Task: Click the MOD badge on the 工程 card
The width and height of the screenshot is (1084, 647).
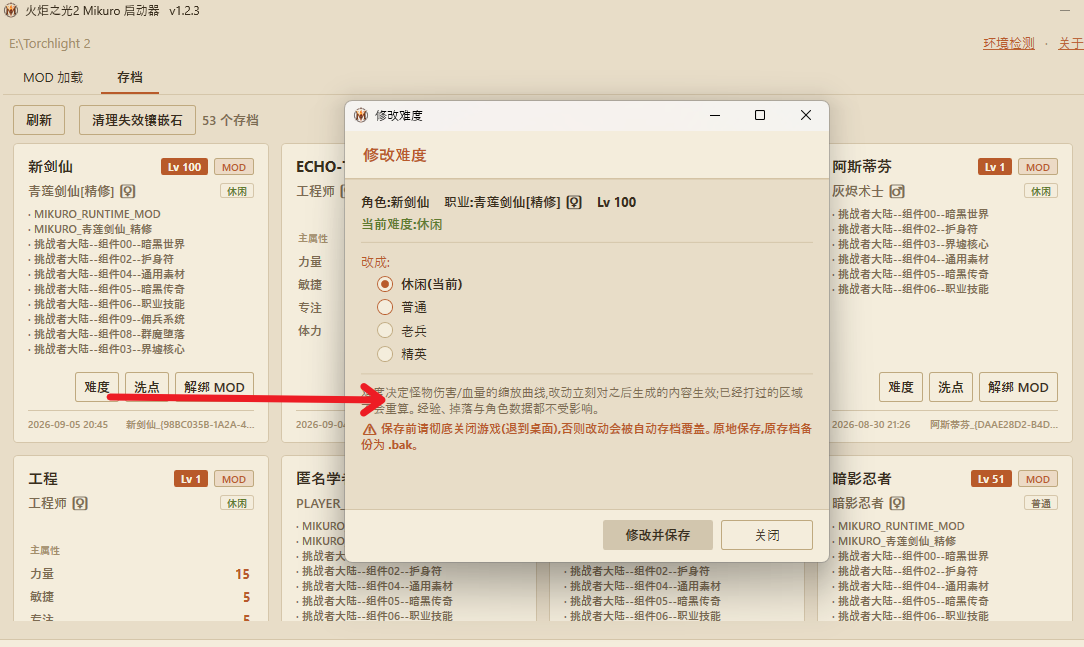Action: tap(234, 479)
